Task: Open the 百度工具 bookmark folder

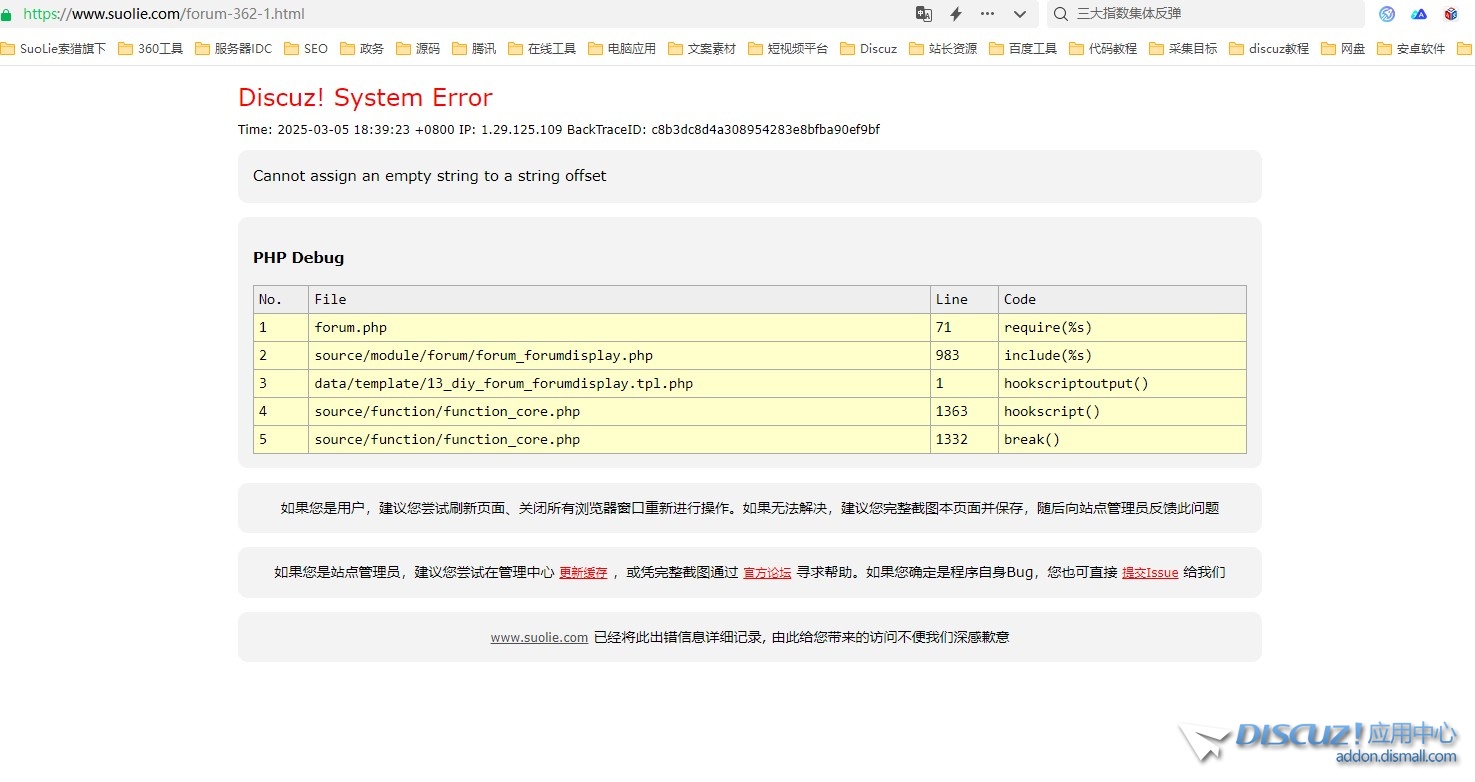Action: pos(1023,48)
